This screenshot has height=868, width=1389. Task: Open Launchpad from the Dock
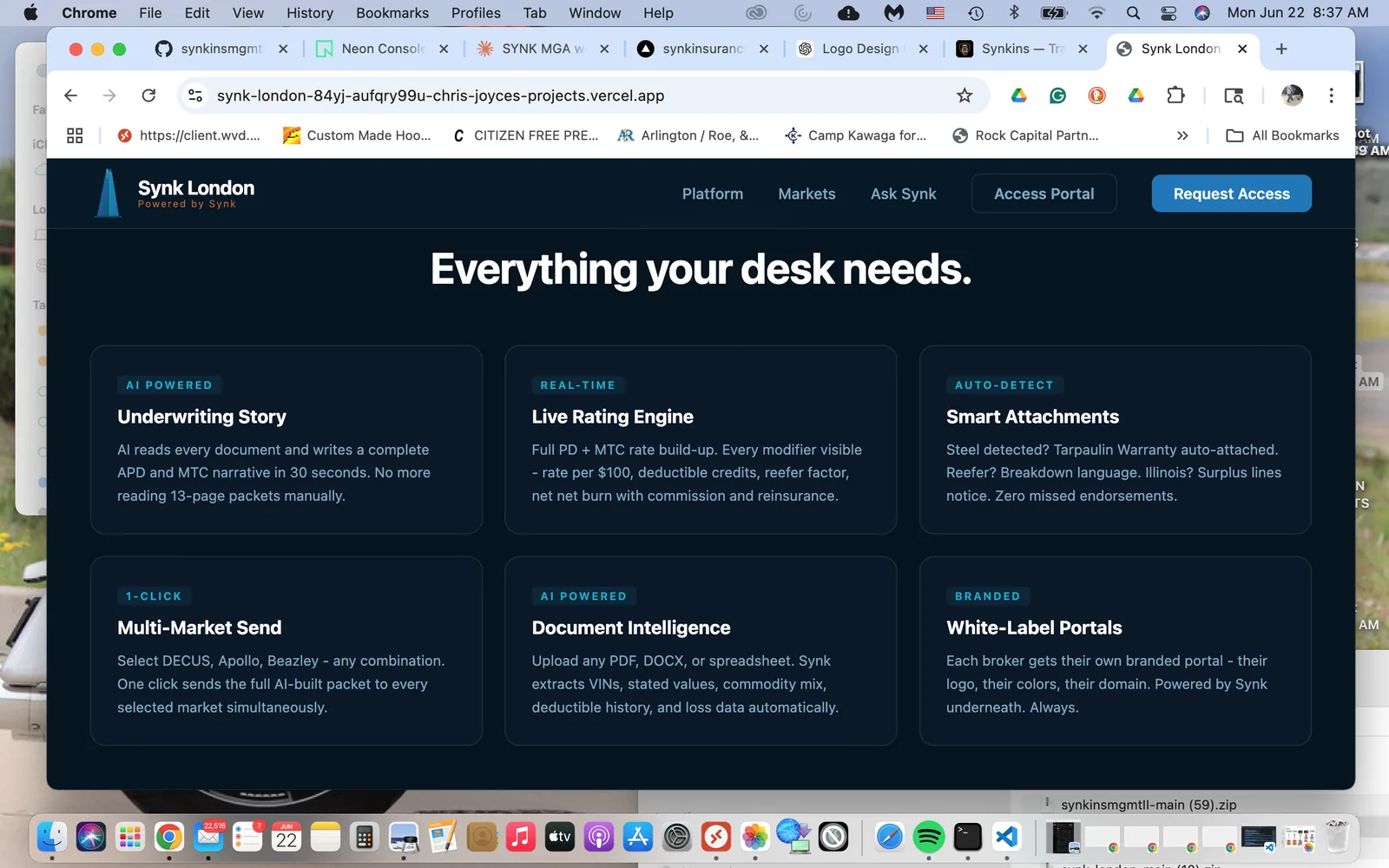click(x=130, y=838)
